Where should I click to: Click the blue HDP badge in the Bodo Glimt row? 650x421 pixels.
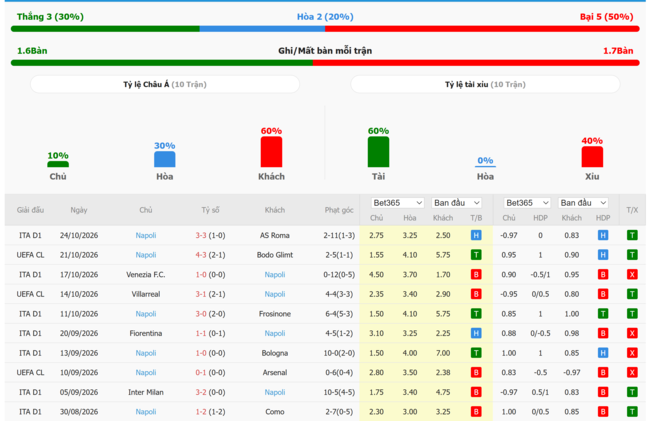603,255
